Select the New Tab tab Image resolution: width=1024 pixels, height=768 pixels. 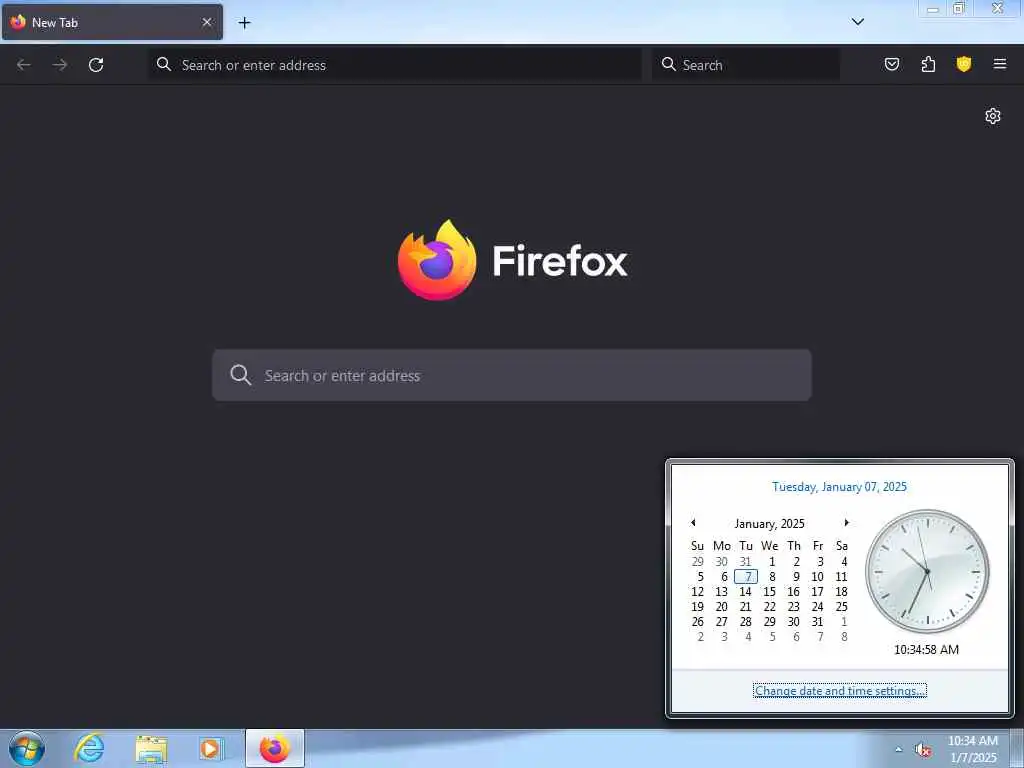(x=112, y=22)
